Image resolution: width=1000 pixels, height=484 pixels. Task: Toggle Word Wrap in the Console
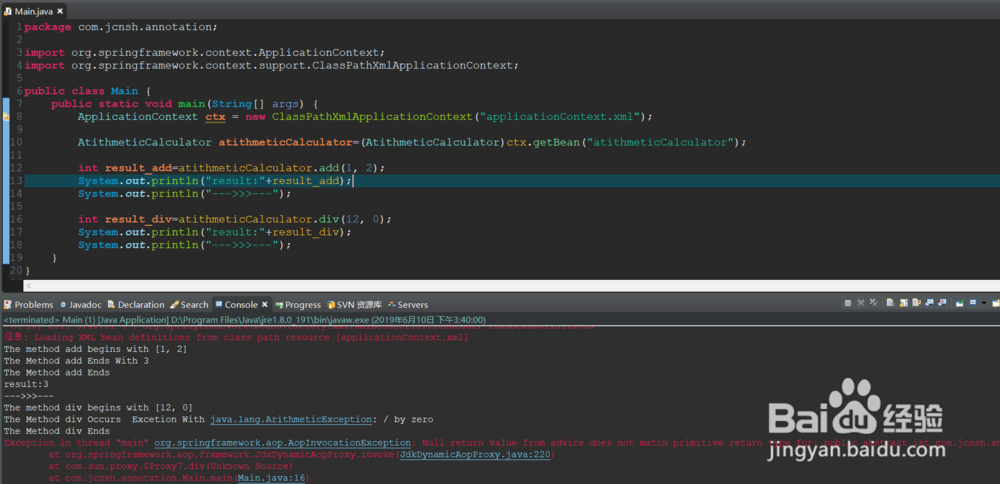916,303
